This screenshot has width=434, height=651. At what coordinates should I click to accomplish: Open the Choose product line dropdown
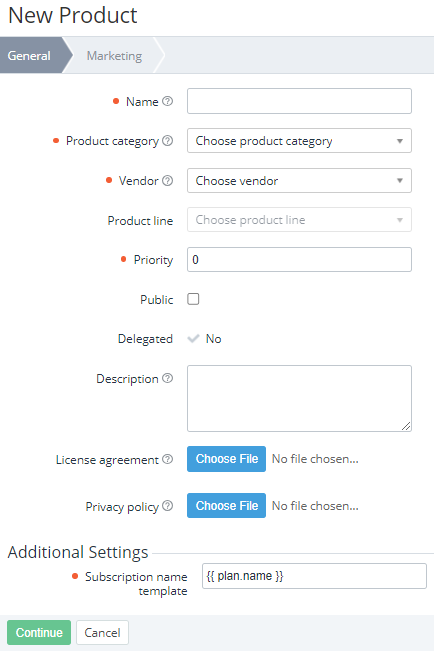coord(299,220)
